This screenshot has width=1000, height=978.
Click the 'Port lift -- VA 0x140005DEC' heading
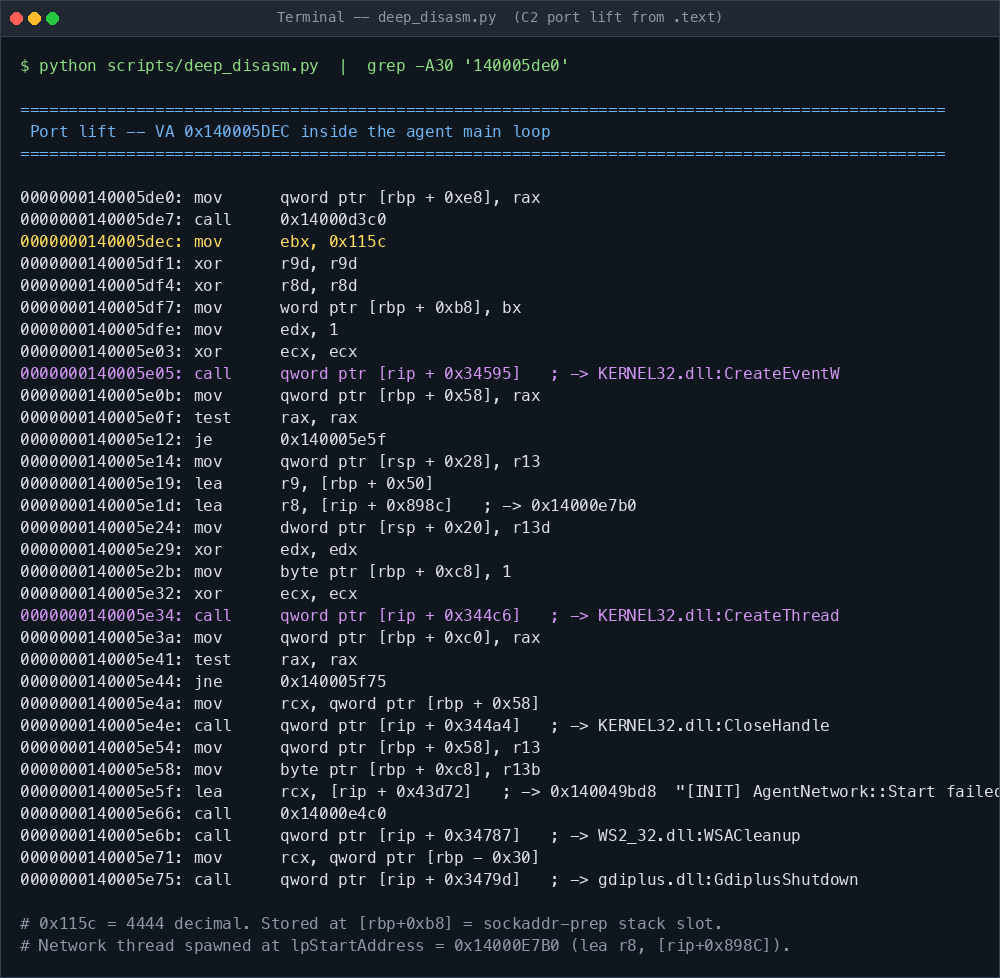159,132
